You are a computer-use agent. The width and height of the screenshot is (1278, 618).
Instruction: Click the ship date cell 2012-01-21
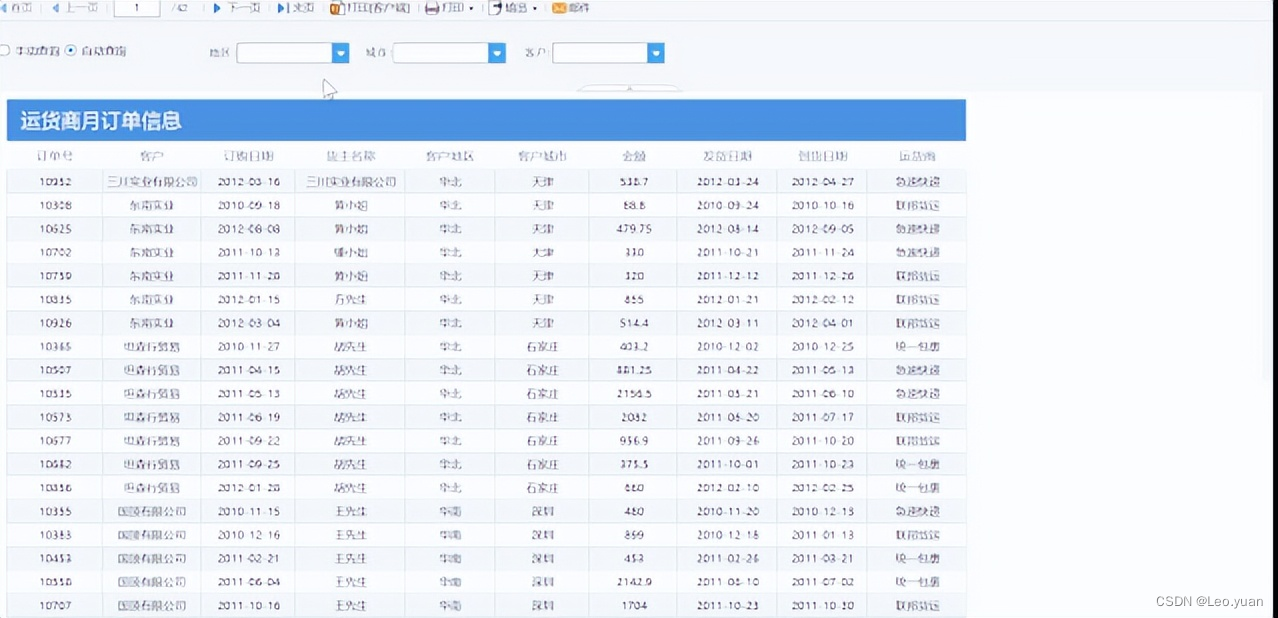(727, 299)
